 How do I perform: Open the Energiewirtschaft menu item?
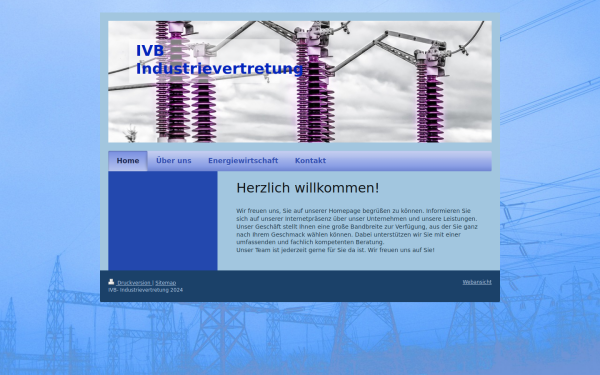[243, 161]
